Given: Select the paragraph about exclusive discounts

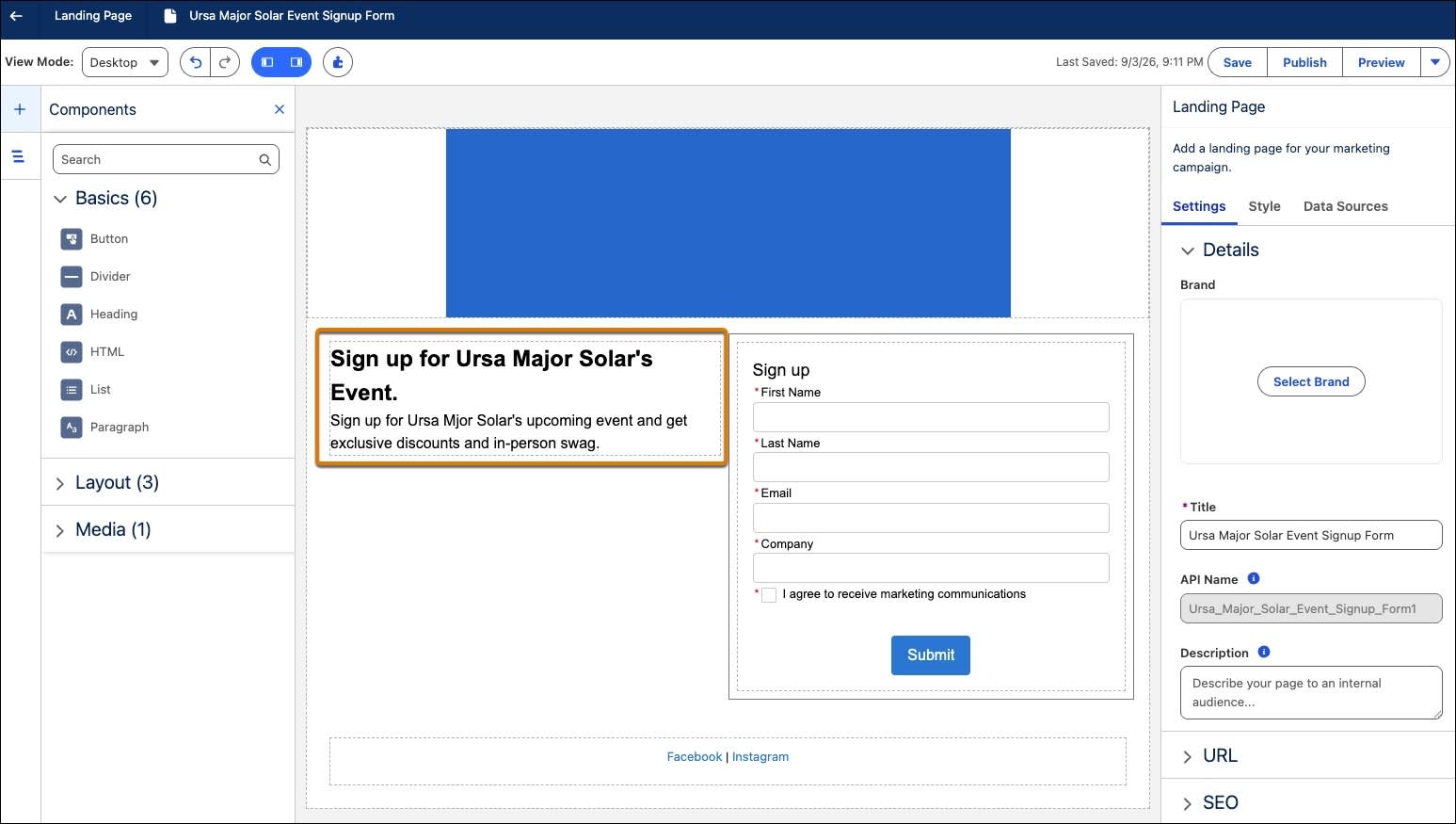Looking at the screenshot, I should coord(509,432).
